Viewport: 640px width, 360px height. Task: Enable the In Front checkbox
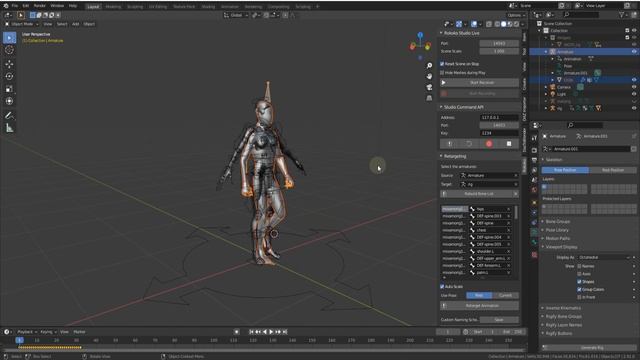pyautogui.click(x=579, y=297)
